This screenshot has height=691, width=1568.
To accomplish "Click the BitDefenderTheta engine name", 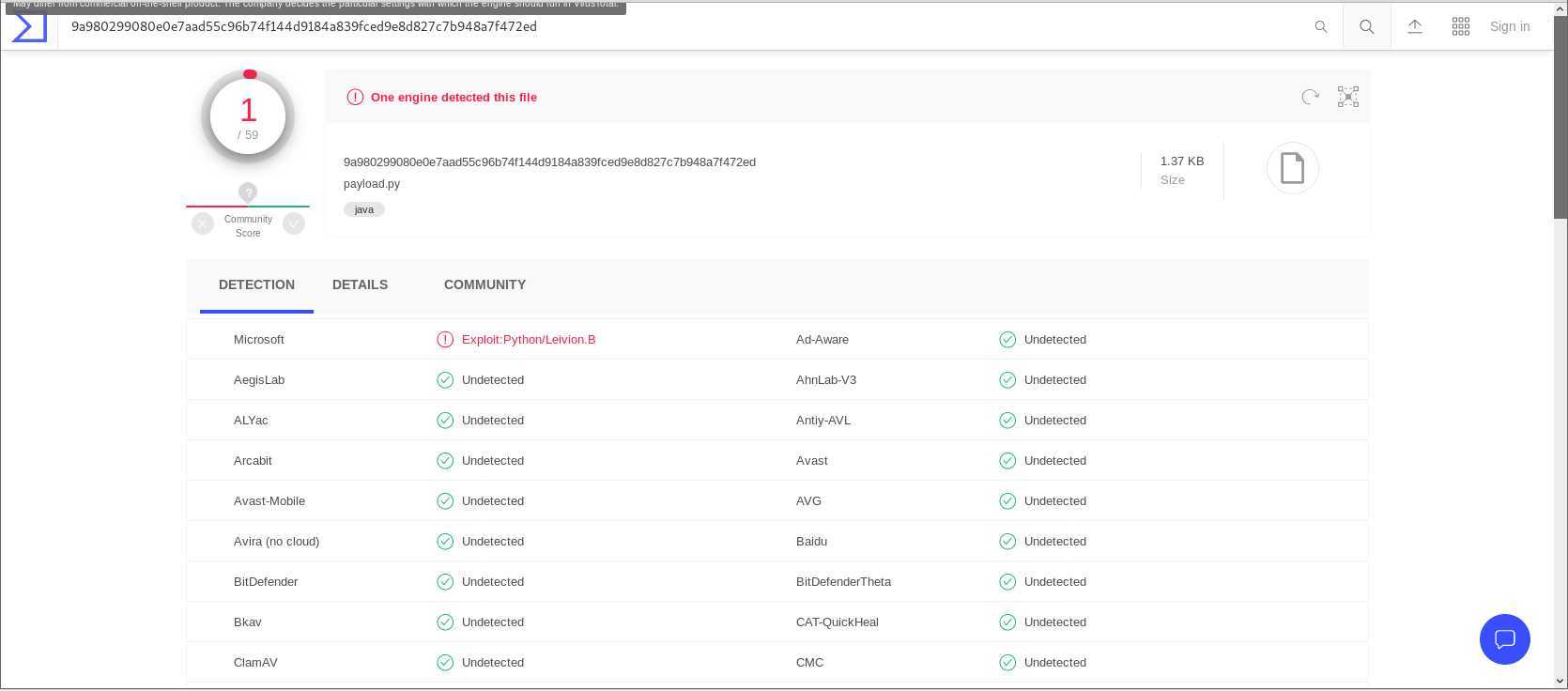I will (x=843, y=582).
